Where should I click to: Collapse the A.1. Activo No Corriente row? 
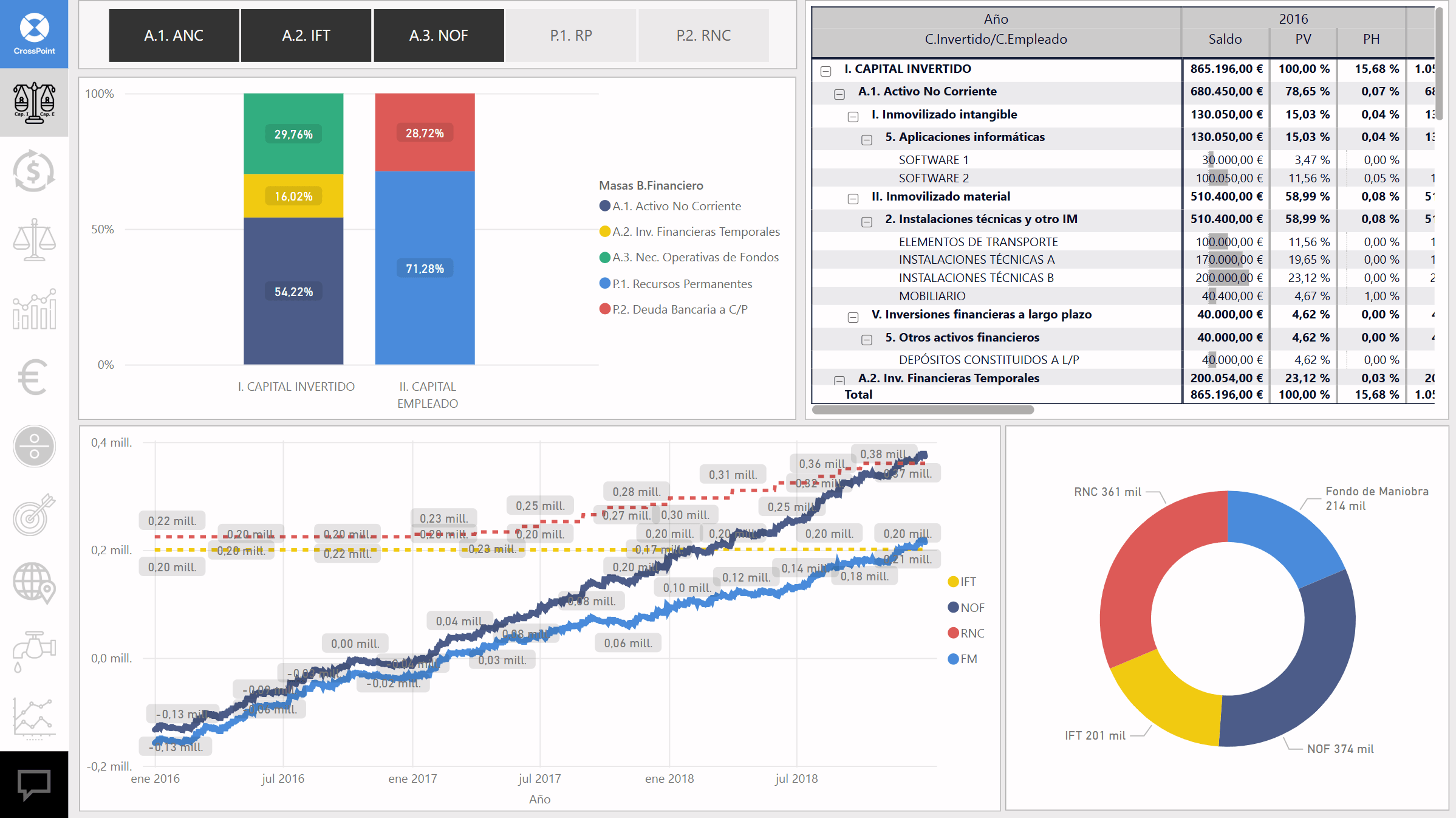click(x=839, y=94)
